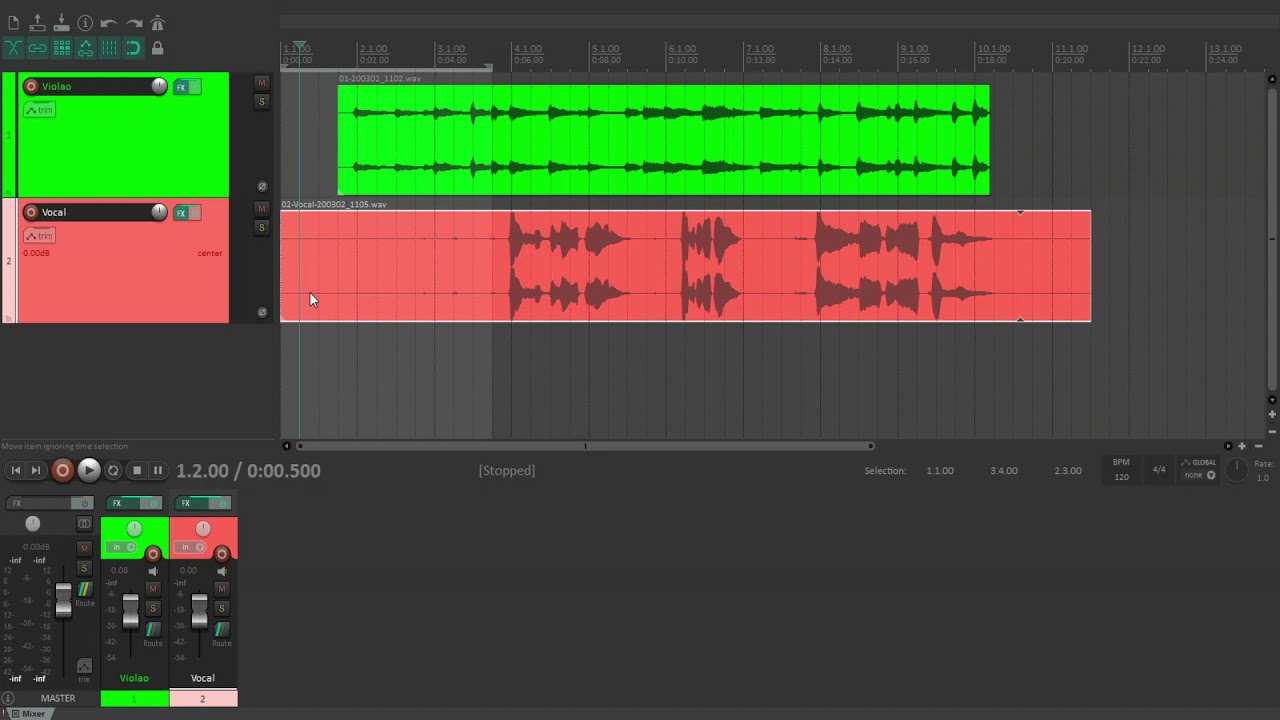Click the Open Project upload icon
This screenshot has width=1280, height=720.
pyautogui.click(x=37, y=23)
